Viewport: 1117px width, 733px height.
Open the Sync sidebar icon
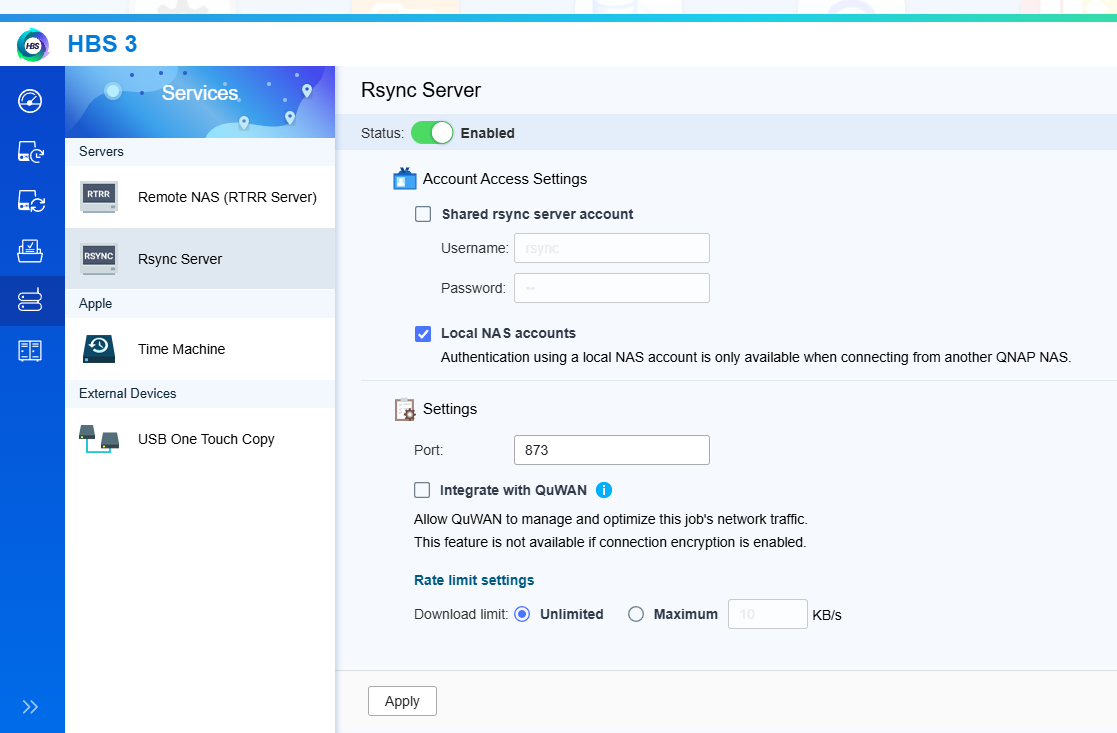(x=31, y=201)
